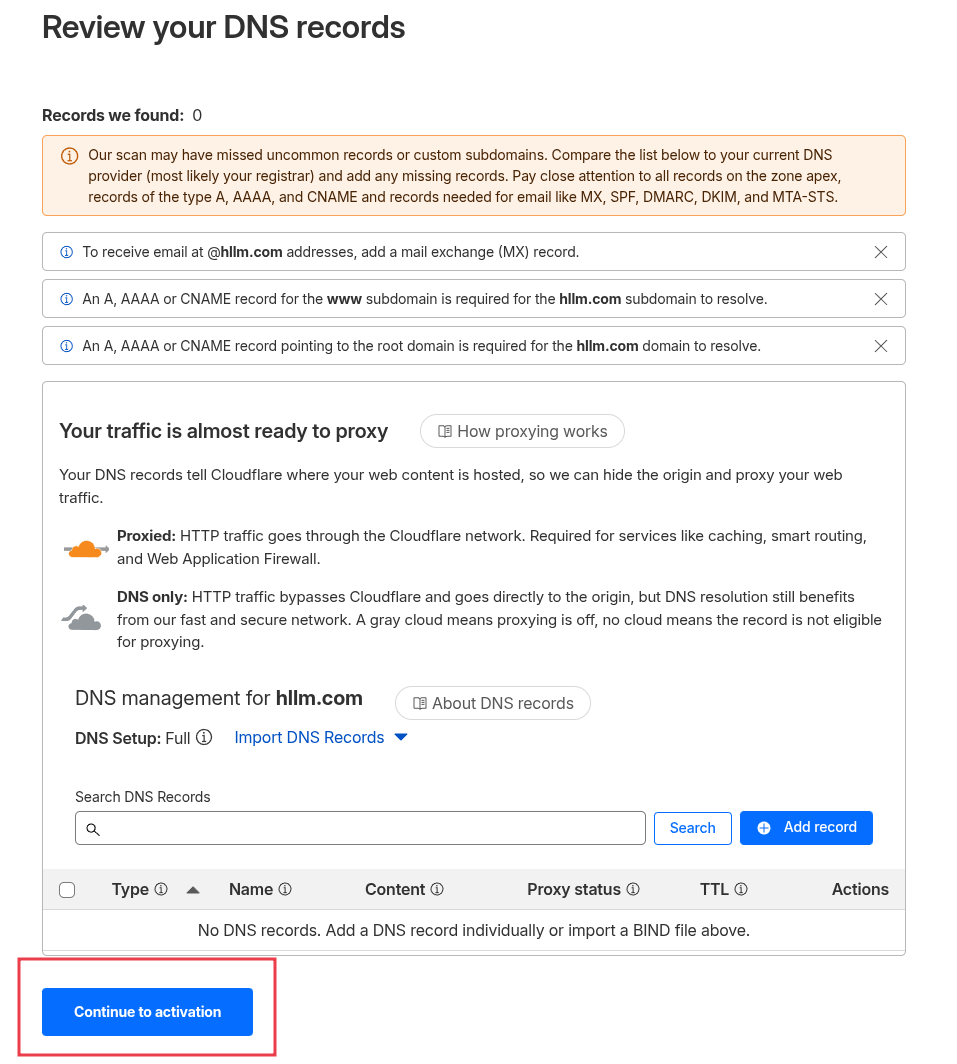Click the Proxied orange cloud icon
Screen dimensions: 957x1064
[x=86, y=548]
